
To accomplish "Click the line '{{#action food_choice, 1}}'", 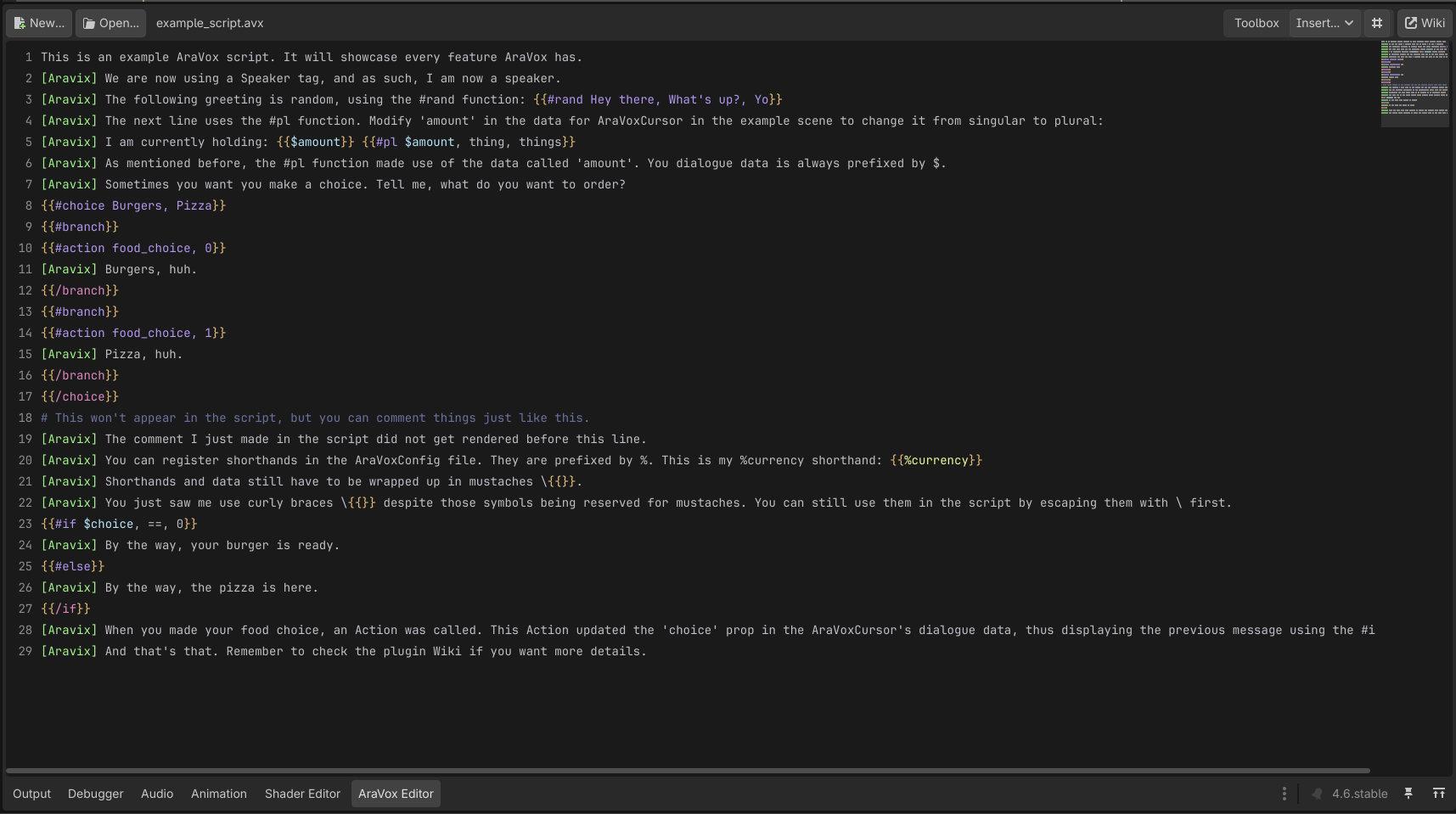I will click(133, 333).
